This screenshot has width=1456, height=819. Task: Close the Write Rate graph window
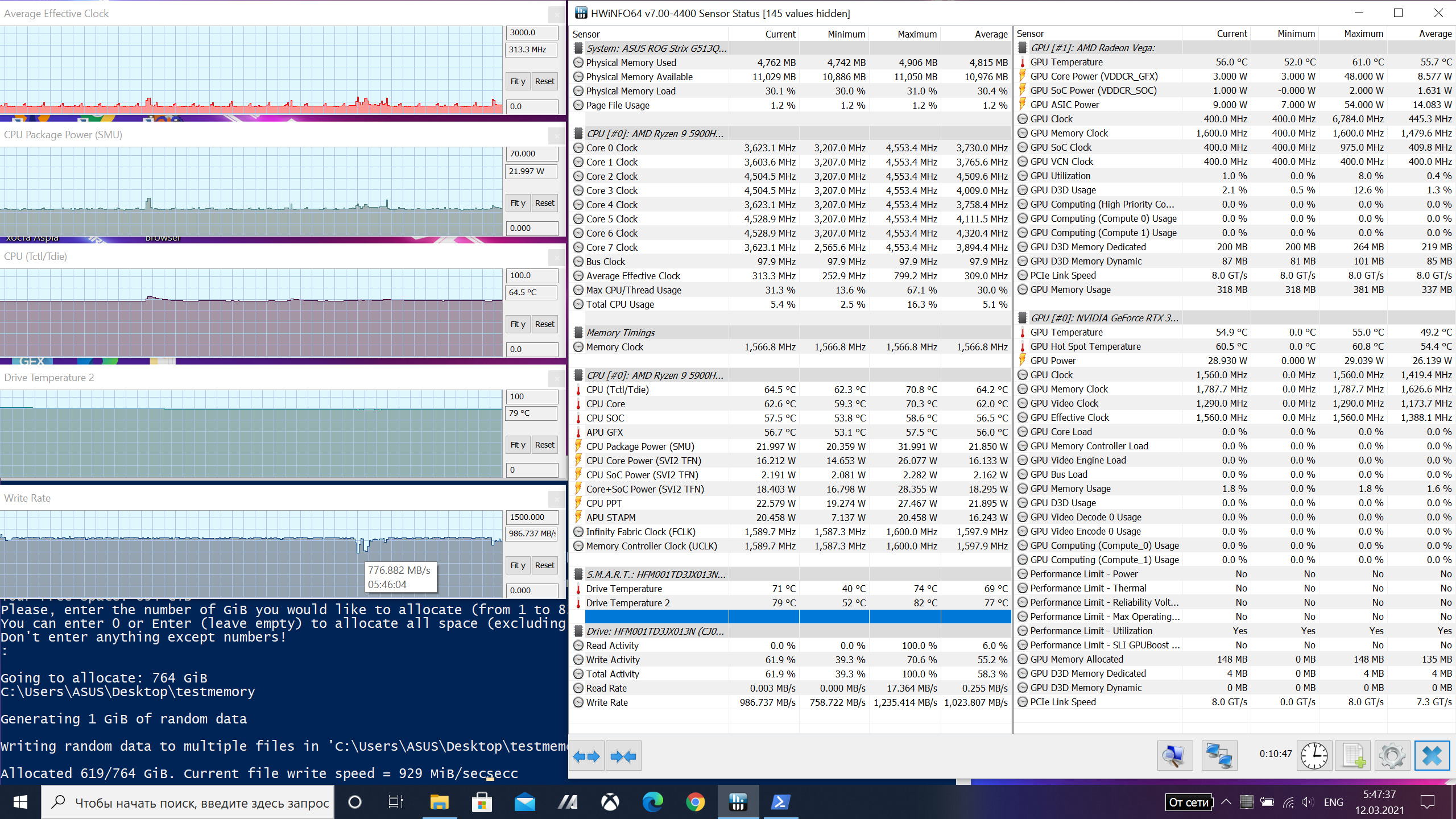(556, 499)
